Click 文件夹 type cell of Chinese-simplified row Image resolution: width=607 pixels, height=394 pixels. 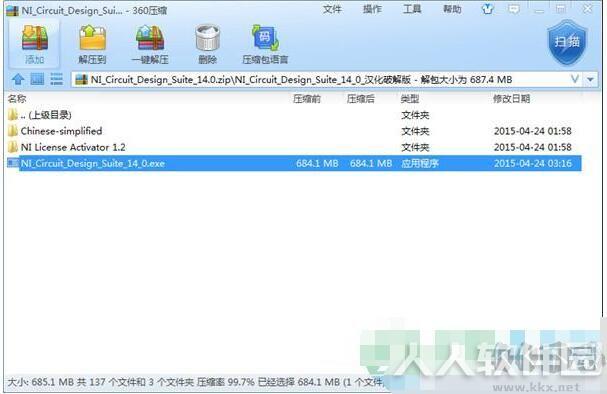point(415,131)
